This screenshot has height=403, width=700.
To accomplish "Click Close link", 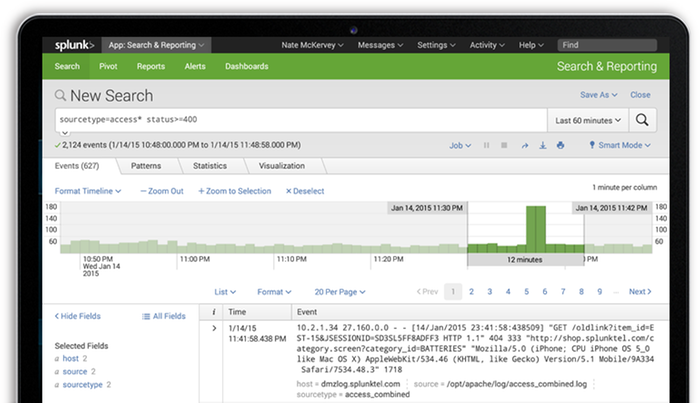I will pyautogui.click(x=640, y=95).
